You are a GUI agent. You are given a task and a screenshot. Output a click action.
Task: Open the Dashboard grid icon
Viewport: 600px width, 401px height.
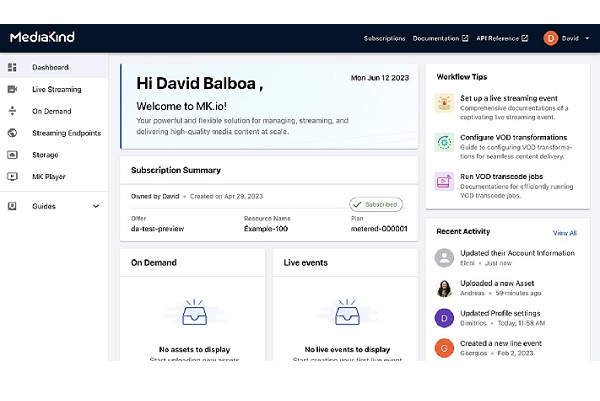[x=12, y=67]
